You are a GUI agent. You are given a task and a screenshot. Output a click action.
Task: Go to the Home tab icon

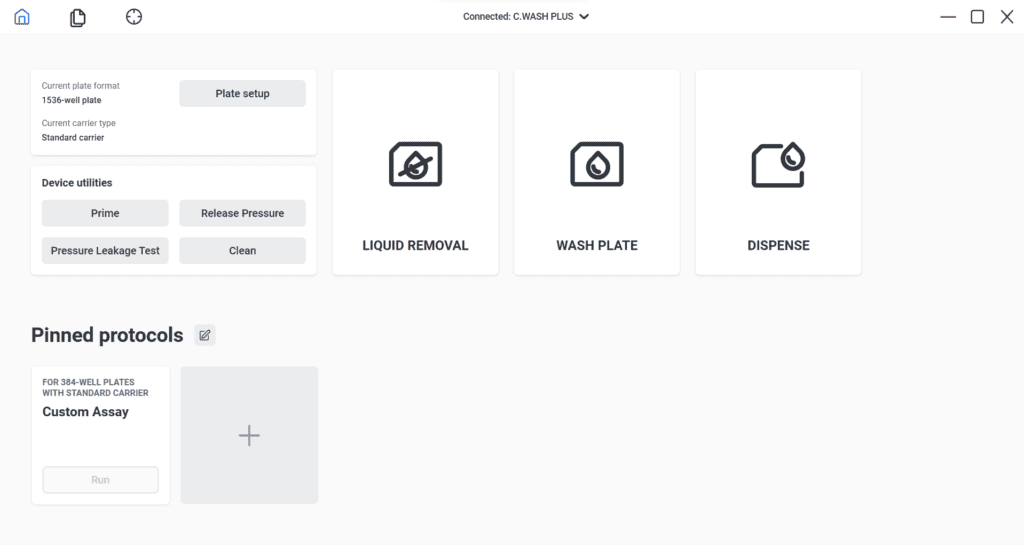(21, 17)
